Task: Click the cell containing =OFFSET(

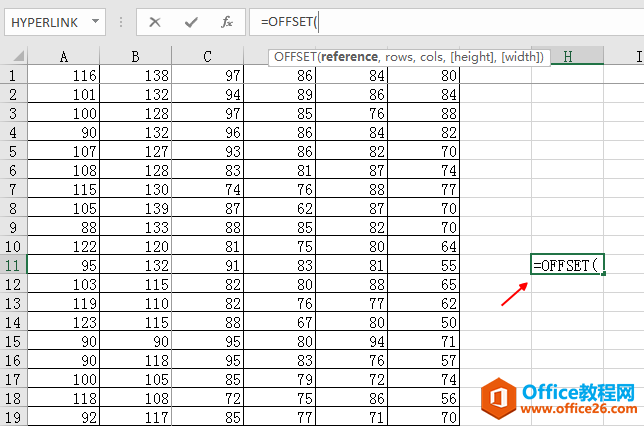Action: [567, 265]
